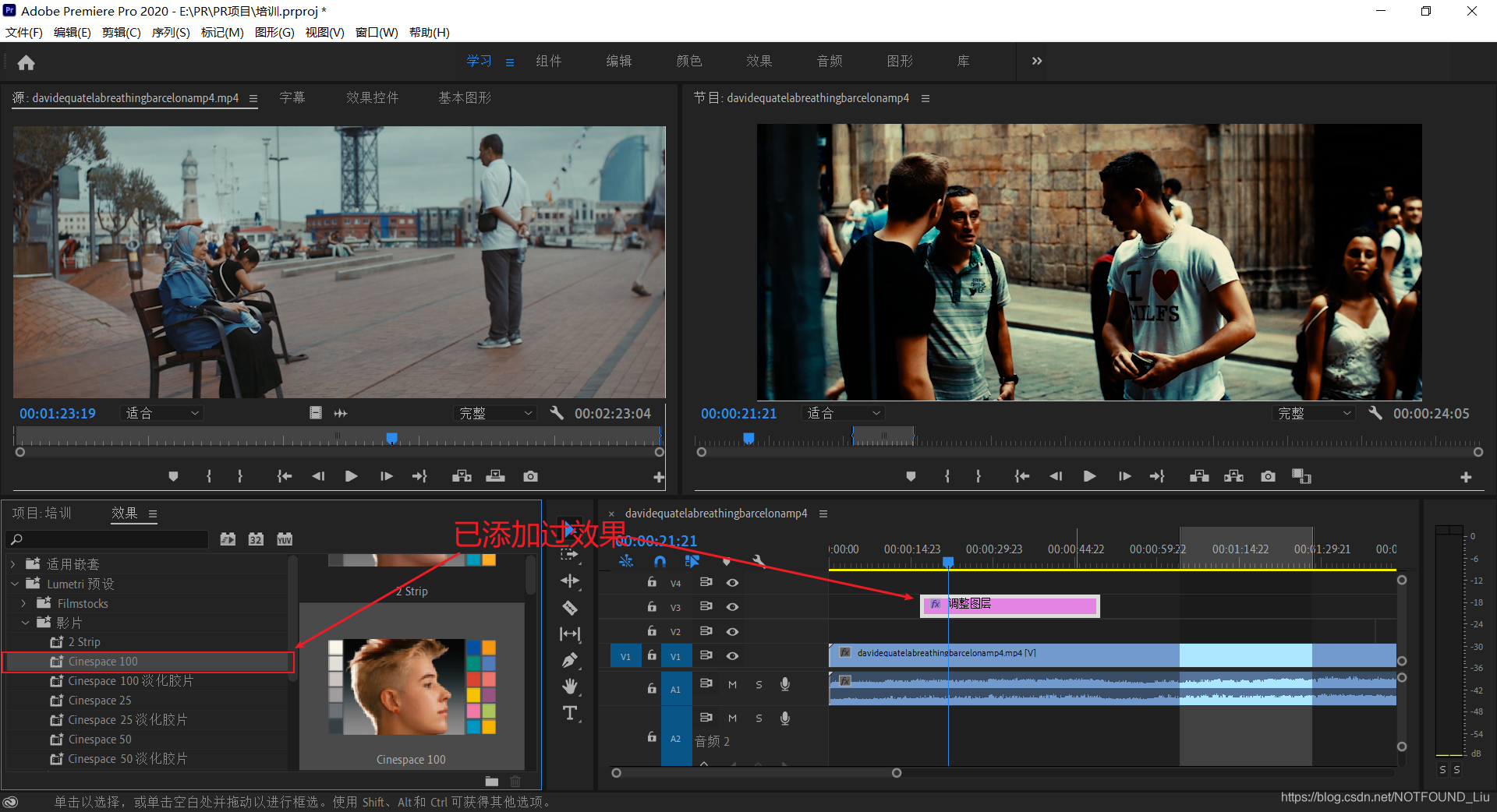Image resolution: width=1497 pixels, height=812 pixels.
Task: Mute audio track A1
Action: (x=732, y=685)
